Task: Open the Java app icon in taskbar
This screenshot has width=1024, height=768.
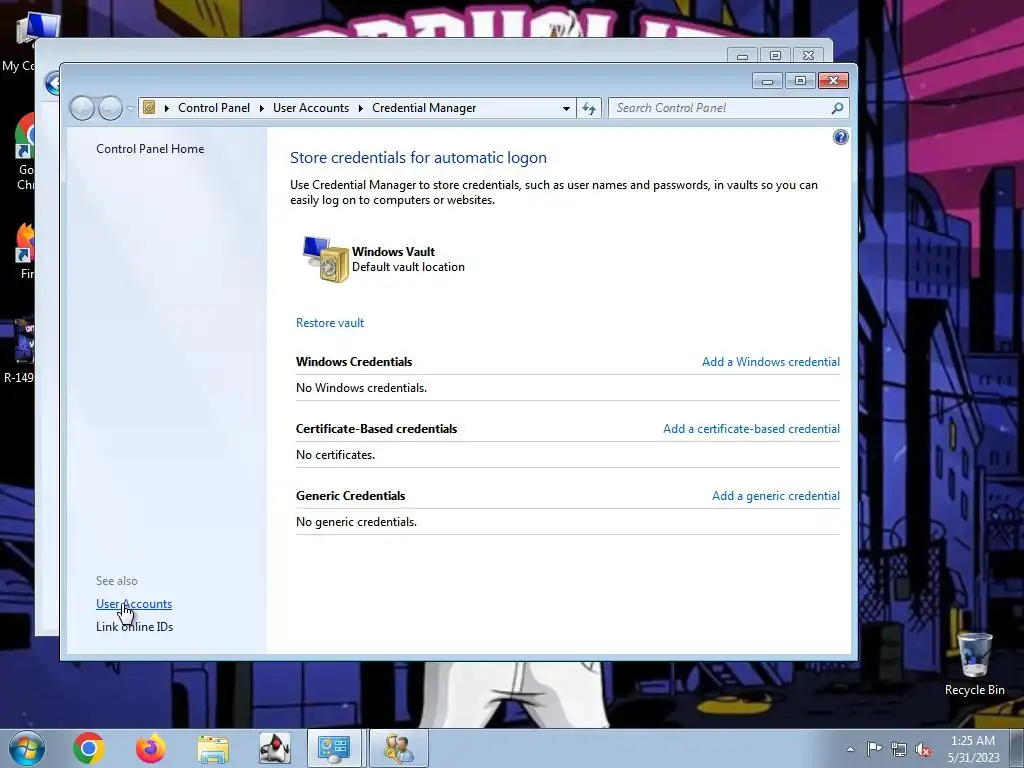Action: click(x=275, y=748)
